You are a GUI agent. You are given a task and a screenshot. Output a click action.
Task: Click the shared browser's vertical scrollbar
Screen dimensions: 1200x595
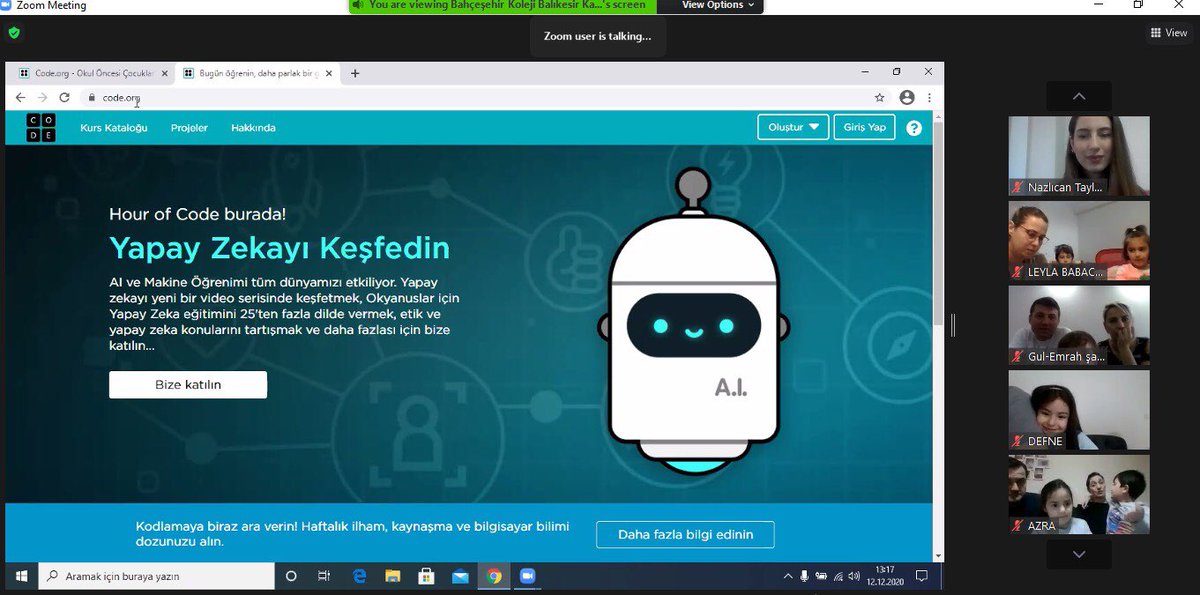(938, 222)
